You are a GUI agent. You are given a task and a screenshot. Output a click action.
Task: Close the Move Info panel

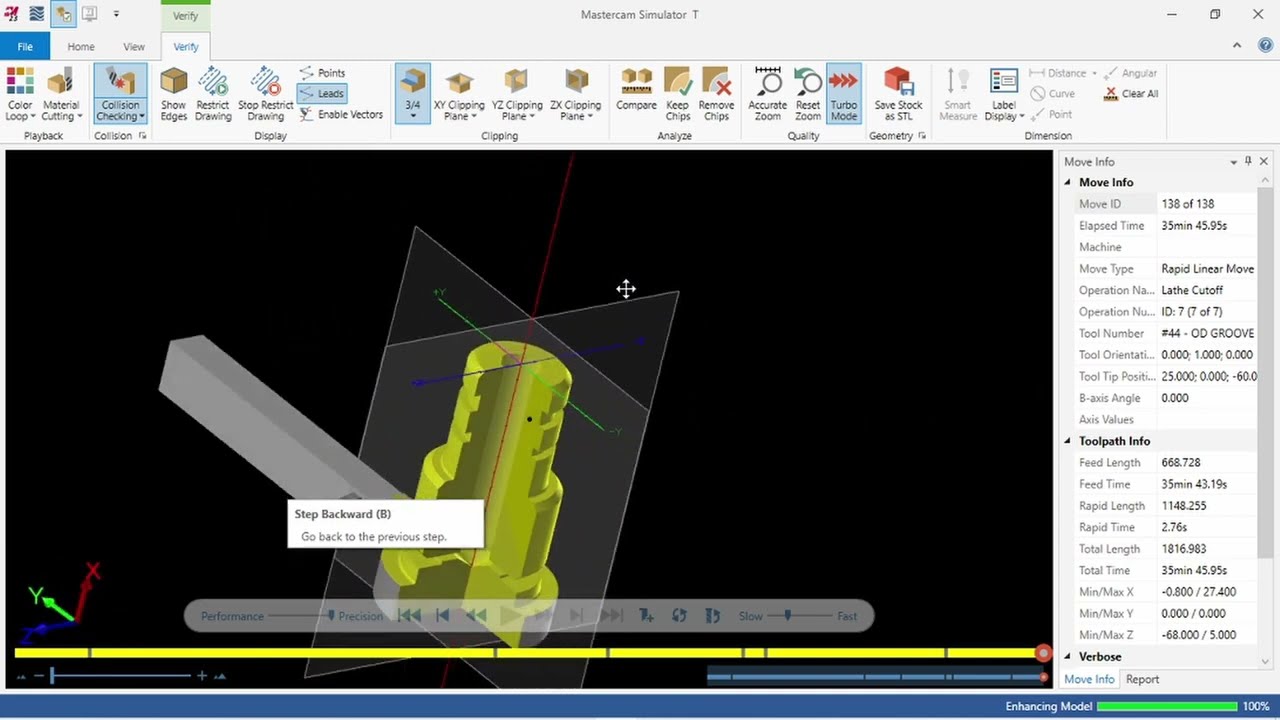click(x=1264, y=161)
